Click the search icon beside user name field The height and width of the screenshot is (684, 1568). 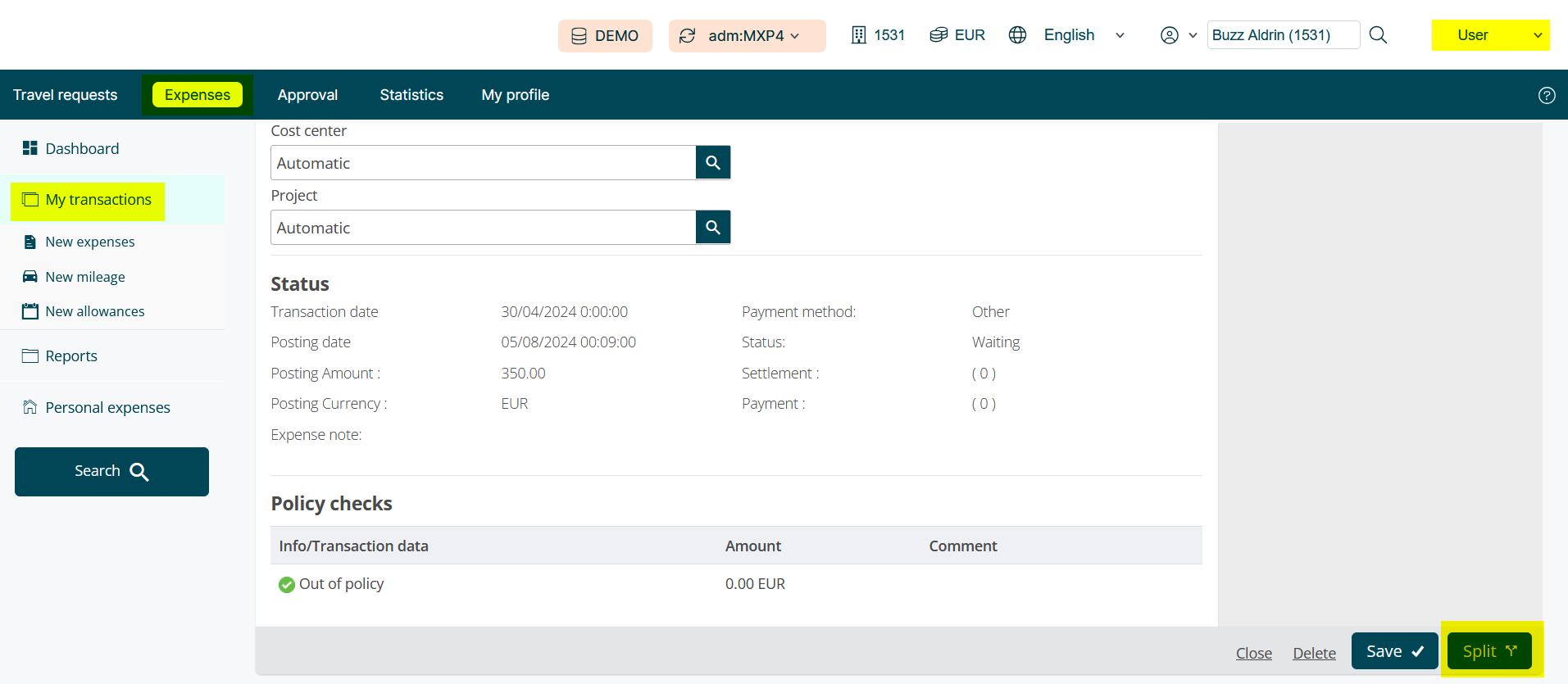coord(1378,35)
